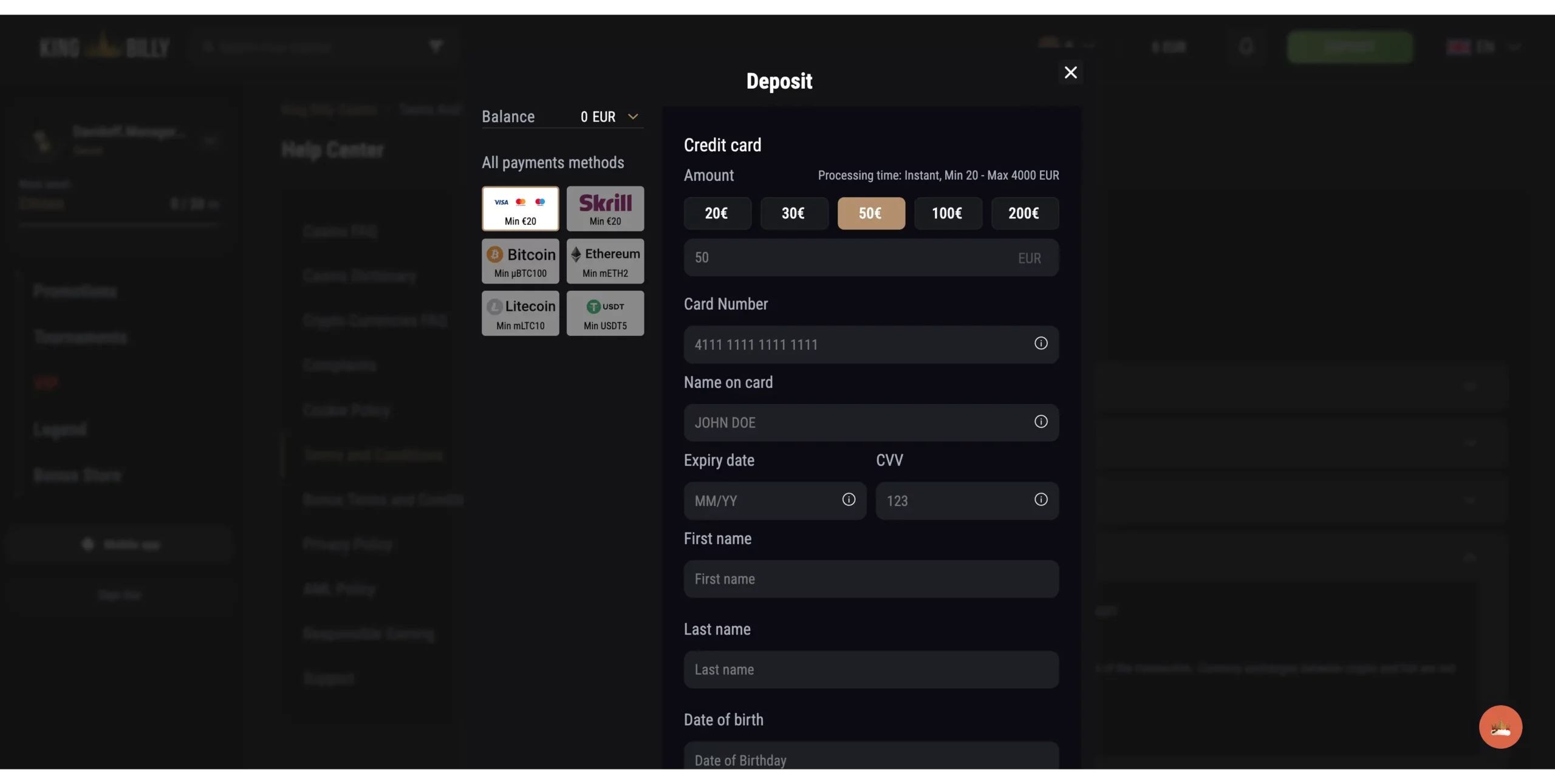Screen dimensions: 1555x784
Task: Click the highlighted 50€ amount button
Action: click(870, 213)
